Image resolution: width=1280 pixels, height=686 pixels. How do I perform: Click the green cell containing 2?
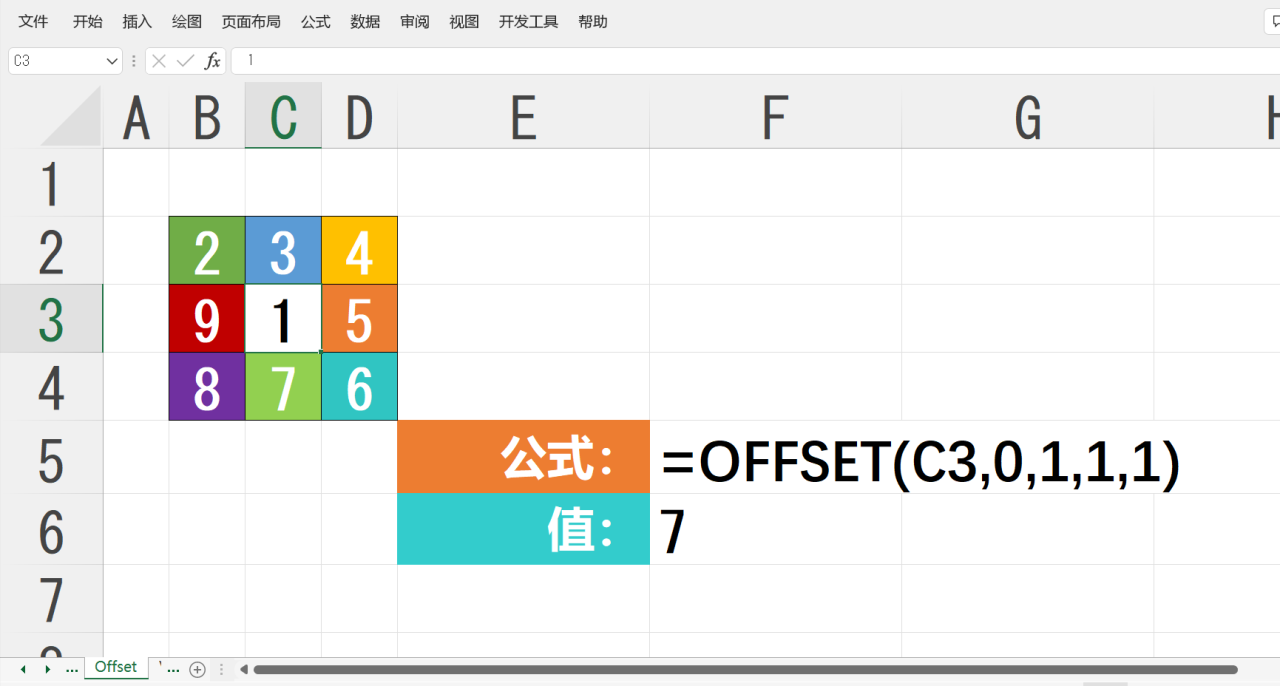tap(207, 251)
